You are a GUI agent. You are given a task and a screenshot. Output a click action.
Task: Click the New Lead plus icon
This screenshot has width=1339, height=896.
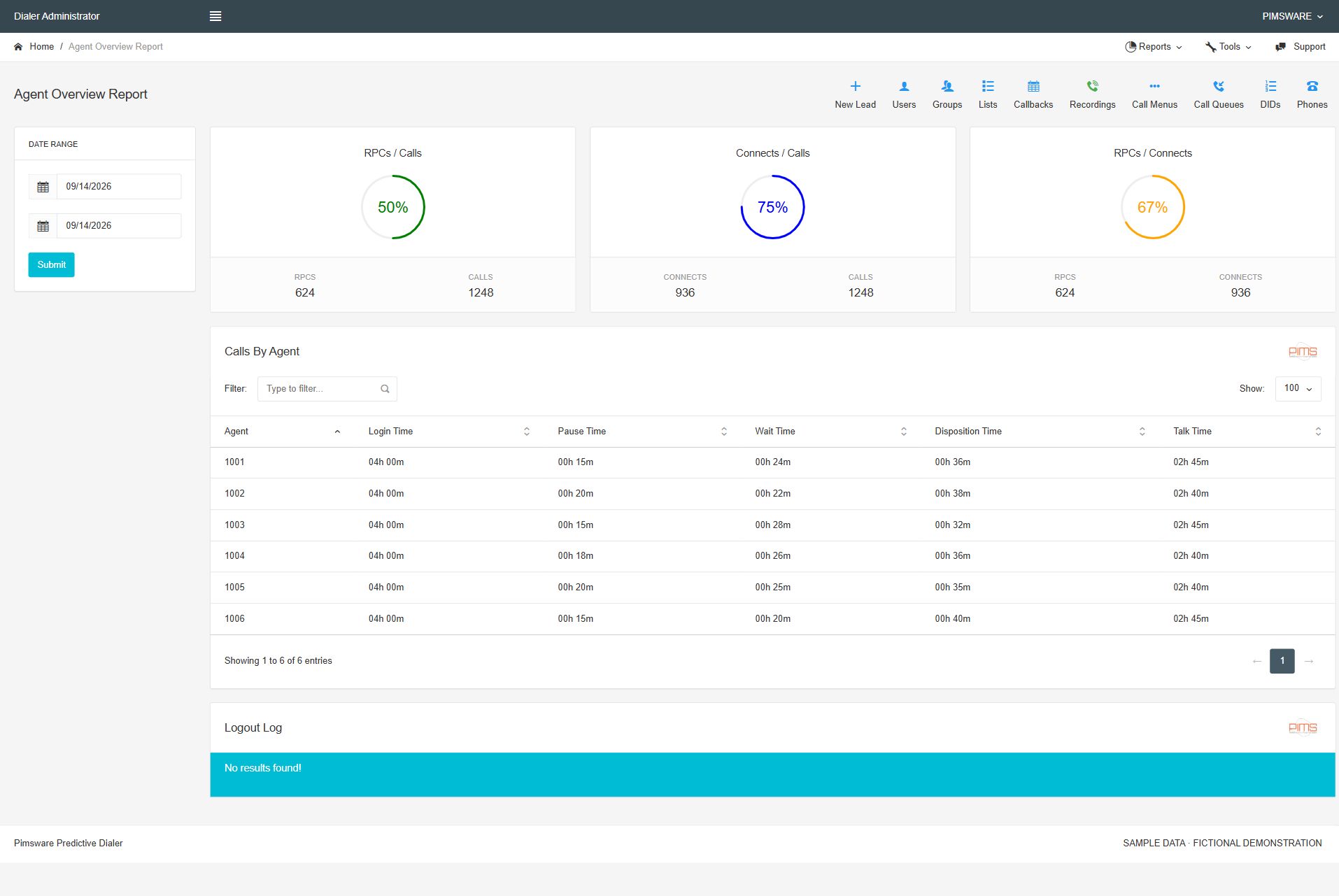[x=855, y=86]
